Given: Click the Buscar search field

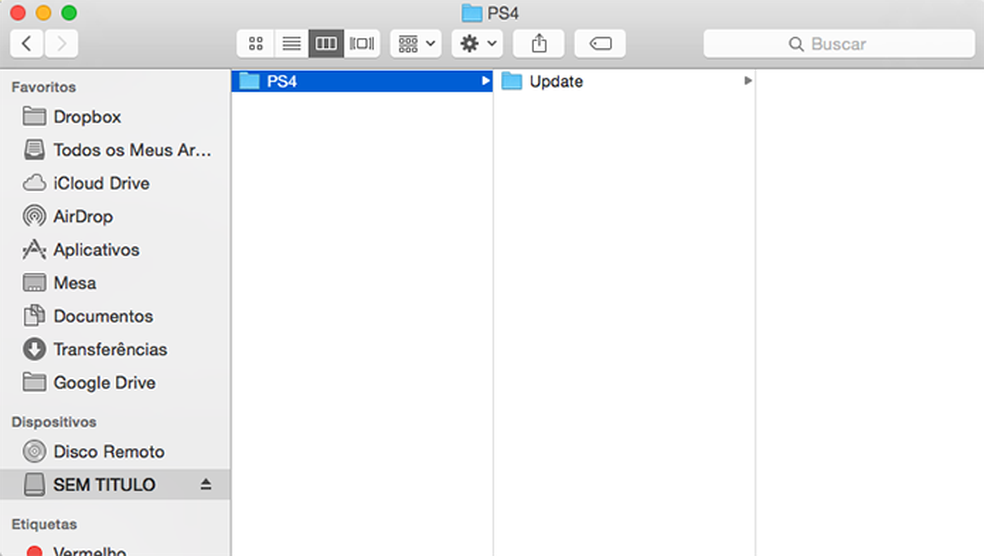Looking at the screenshot, I should [839, 43].
